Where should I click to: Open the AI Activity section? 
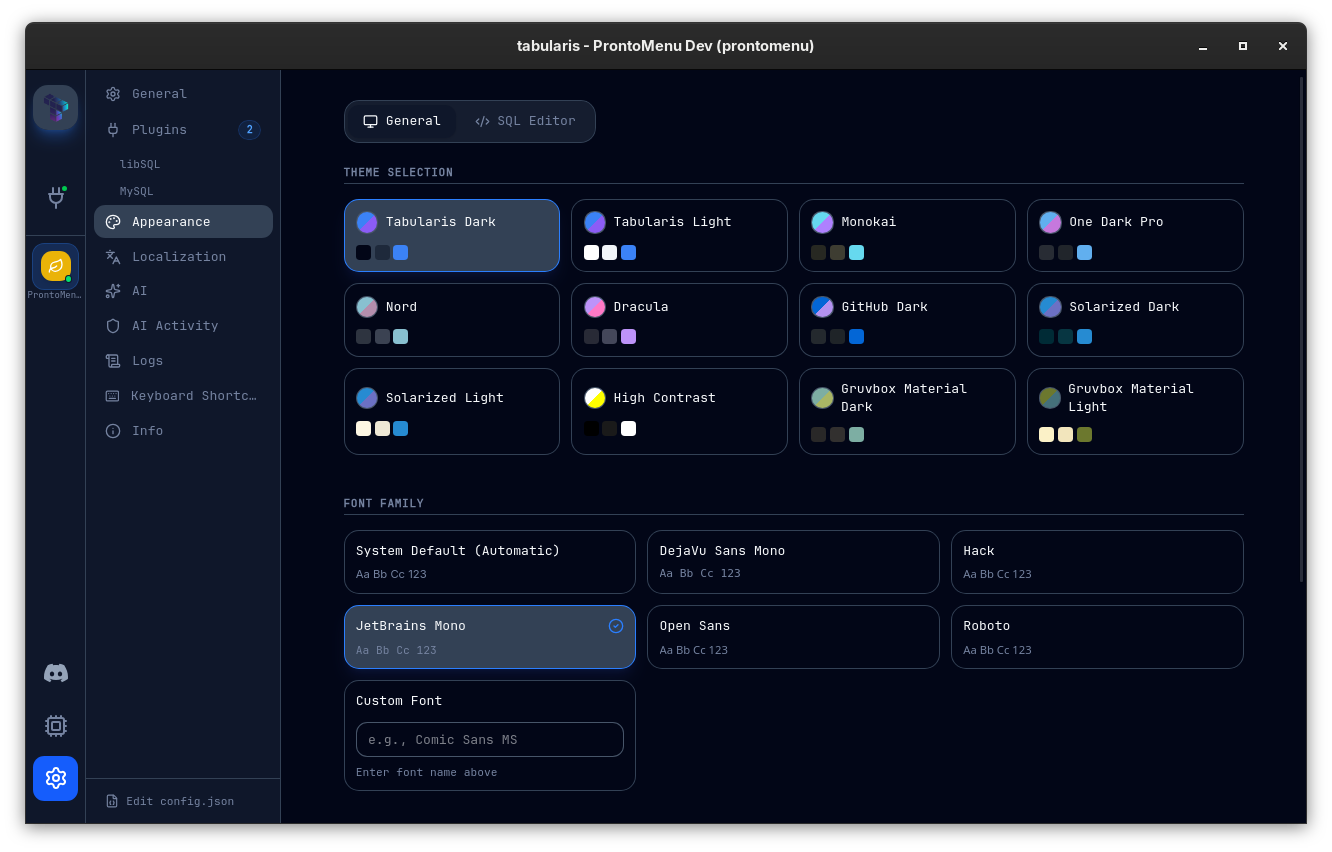[x=184, y=326]
